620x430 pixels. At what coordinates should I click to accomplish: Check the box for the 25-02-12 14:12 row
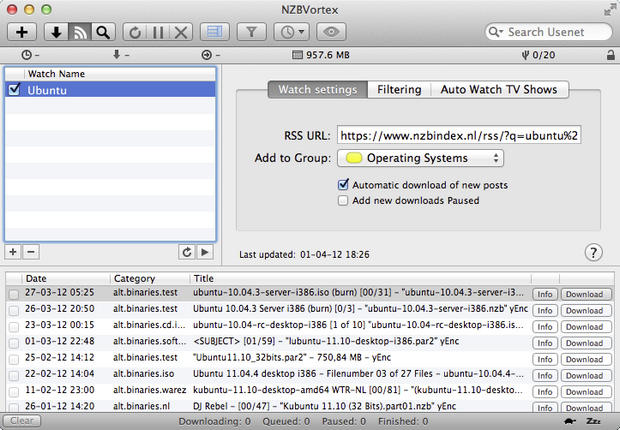coord(14,359)
